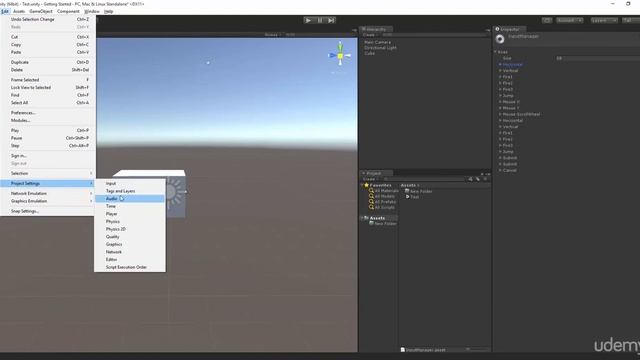
Task: Expand the Mouse ScrollWheel axis entry
Action: click(x=500, y=114)
